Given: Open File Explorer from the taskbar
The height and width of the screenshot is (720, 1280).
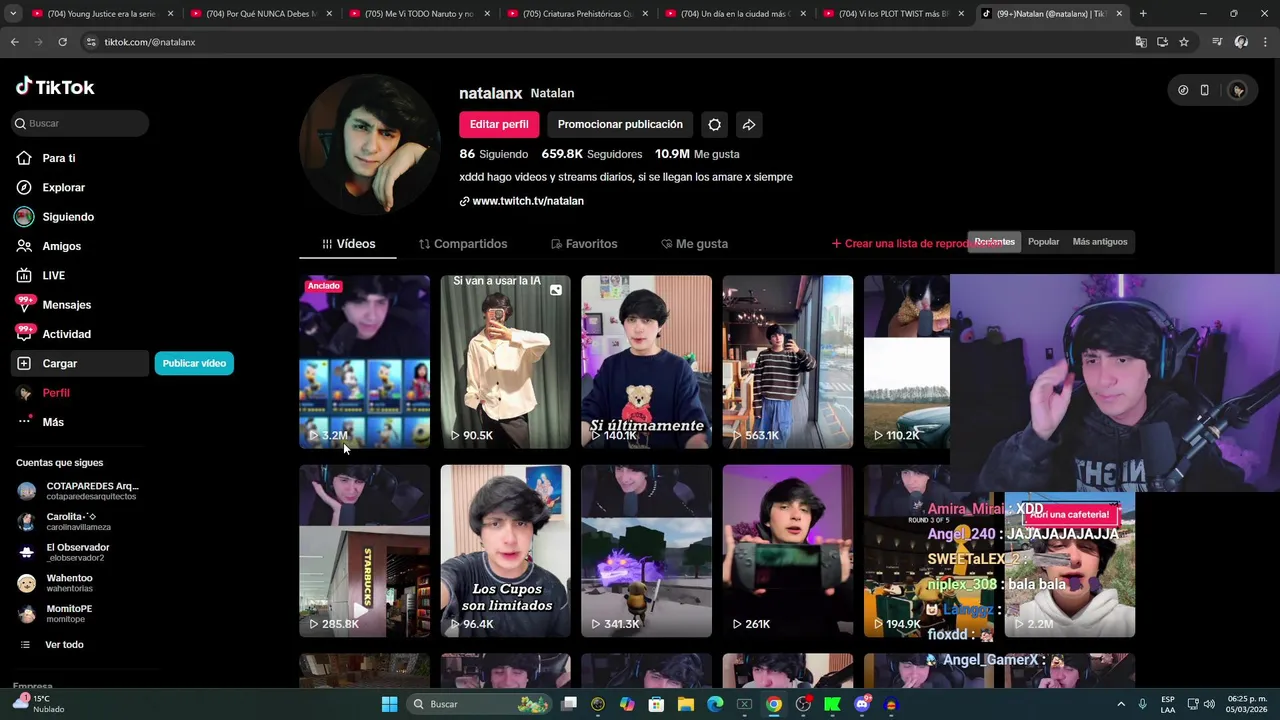Looking at the screenshot, I should click(686, 704).
